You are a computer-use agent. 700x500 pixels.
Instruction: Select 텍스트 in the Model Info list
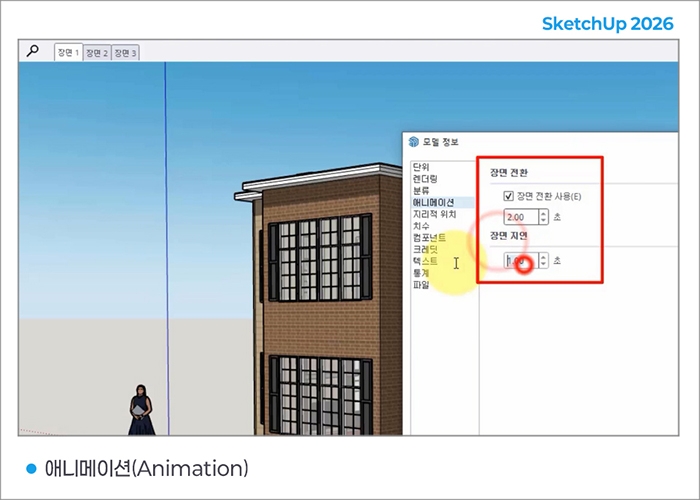(x=425, y=261)
